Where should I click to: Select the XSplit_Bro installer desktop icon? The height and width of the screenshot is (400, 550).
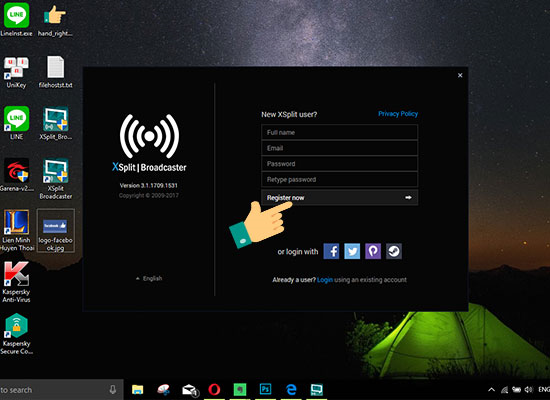pos(55,124)
